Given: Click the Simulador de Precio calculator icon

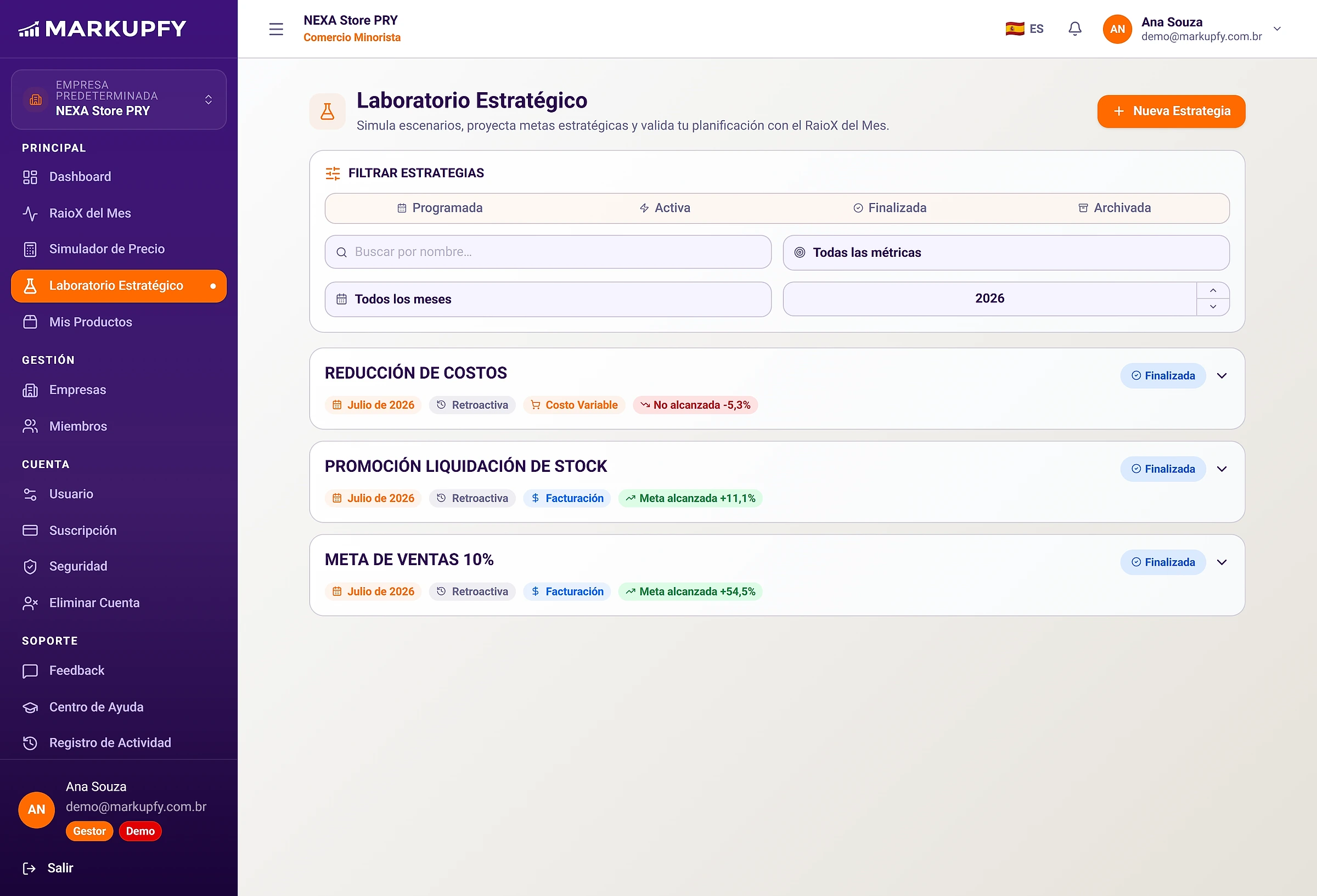Looking at the screenshot, I should pos(30,249).
